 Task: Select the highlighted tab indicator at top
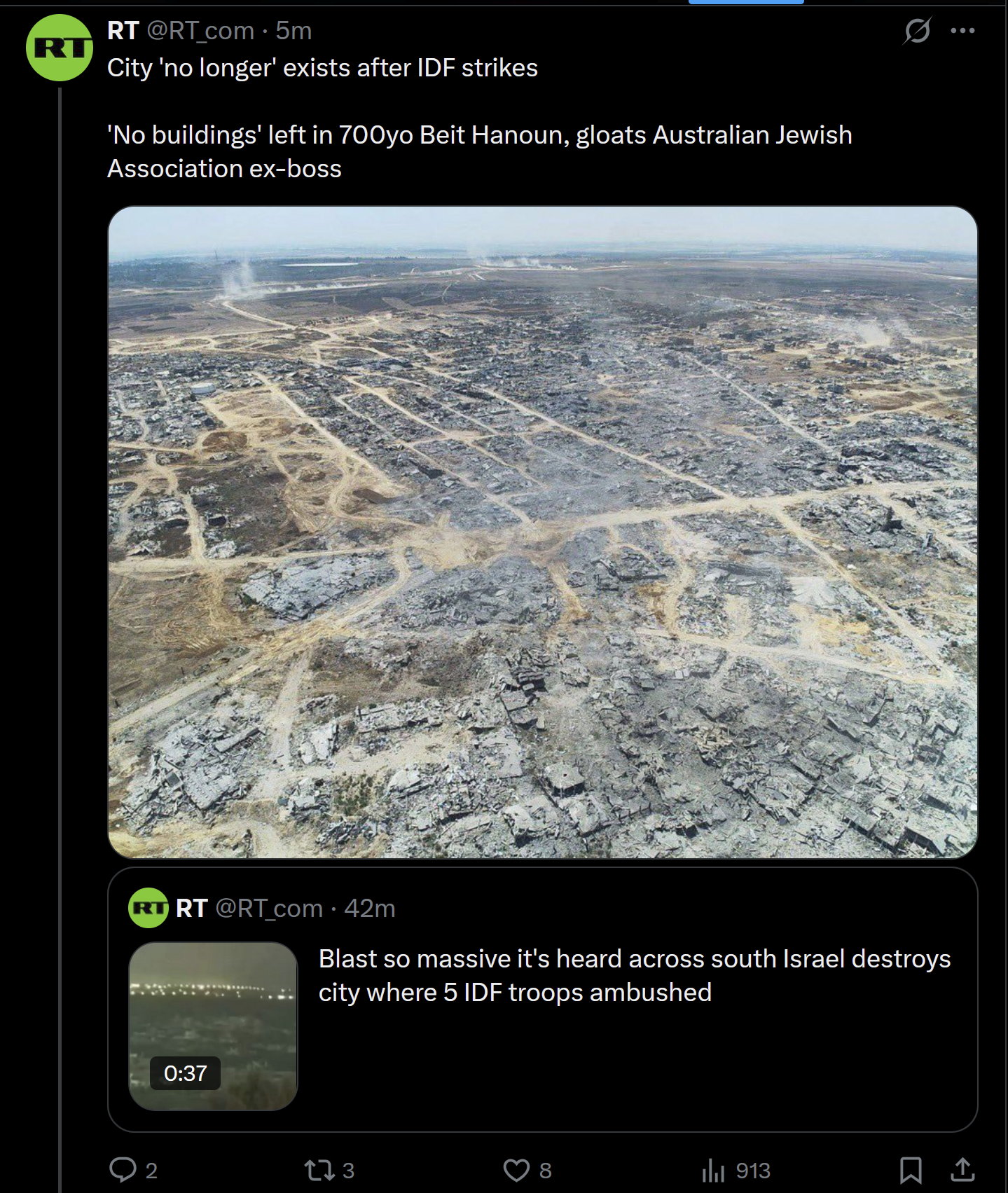pyautogui.click(x=746, y=2)
